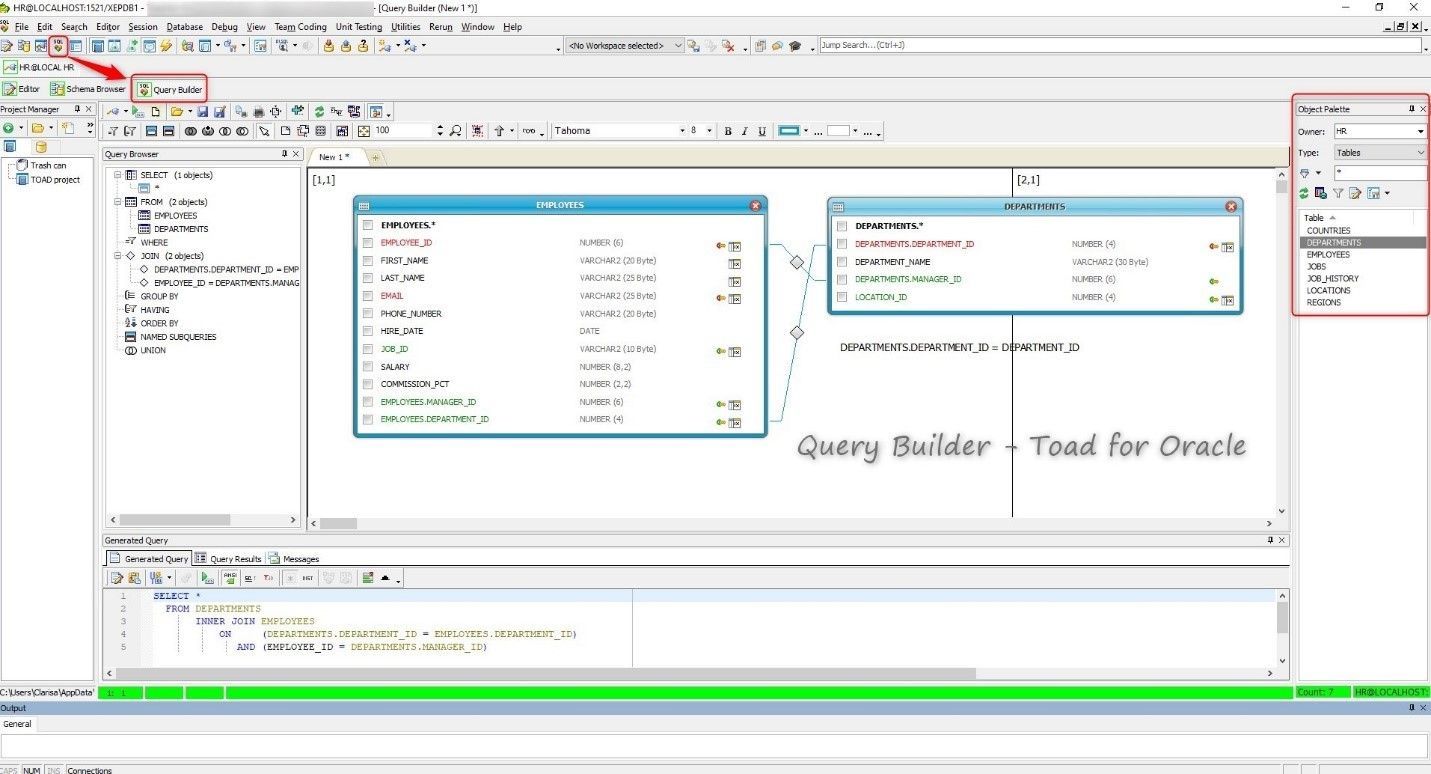Open the Utilities menu

click(x=405, y=27)
